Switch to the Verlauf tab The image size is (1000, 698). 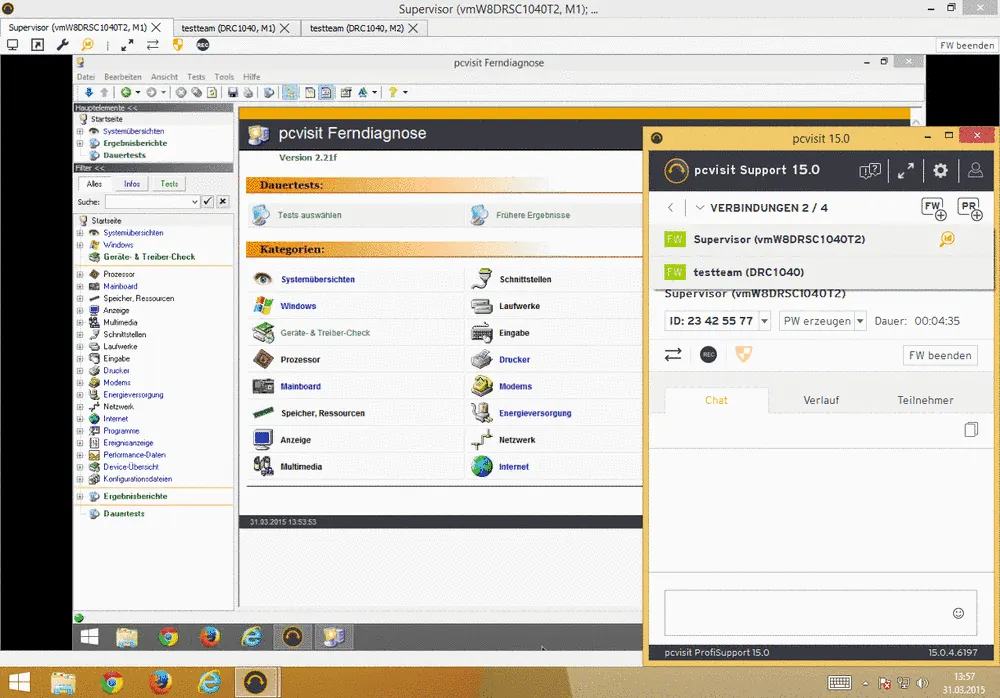pos(821,400)
